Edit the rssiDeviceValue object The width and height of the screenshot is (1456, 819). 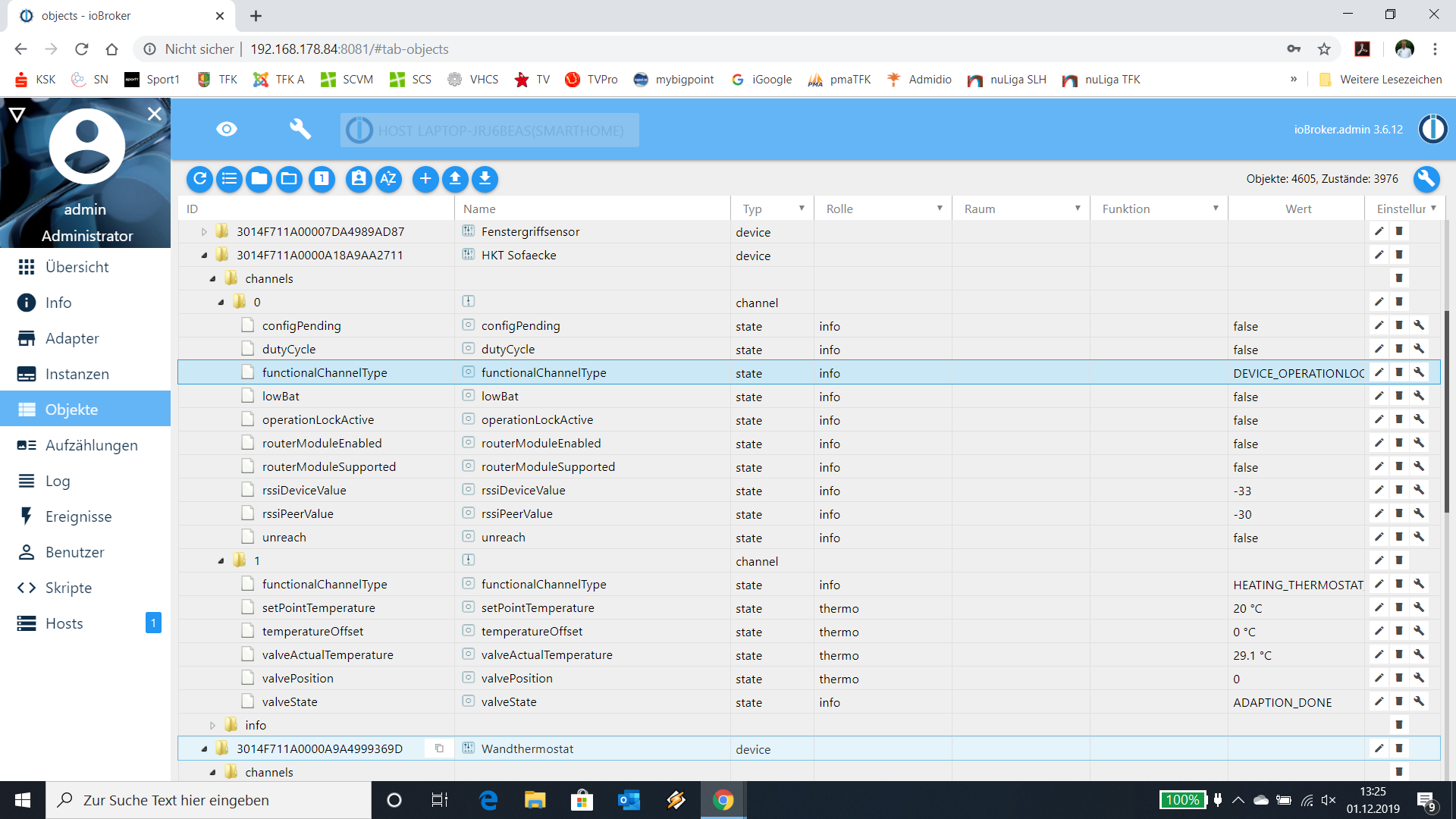pyautogui.click(x=1379, y=490)
